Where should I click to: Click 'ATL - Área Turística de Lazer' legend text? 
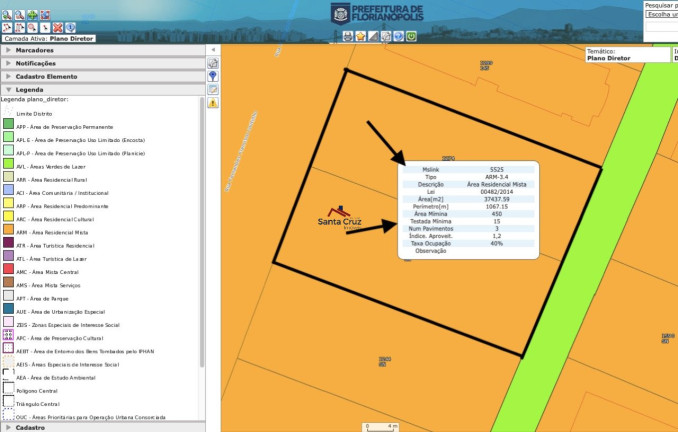(51, 259)
